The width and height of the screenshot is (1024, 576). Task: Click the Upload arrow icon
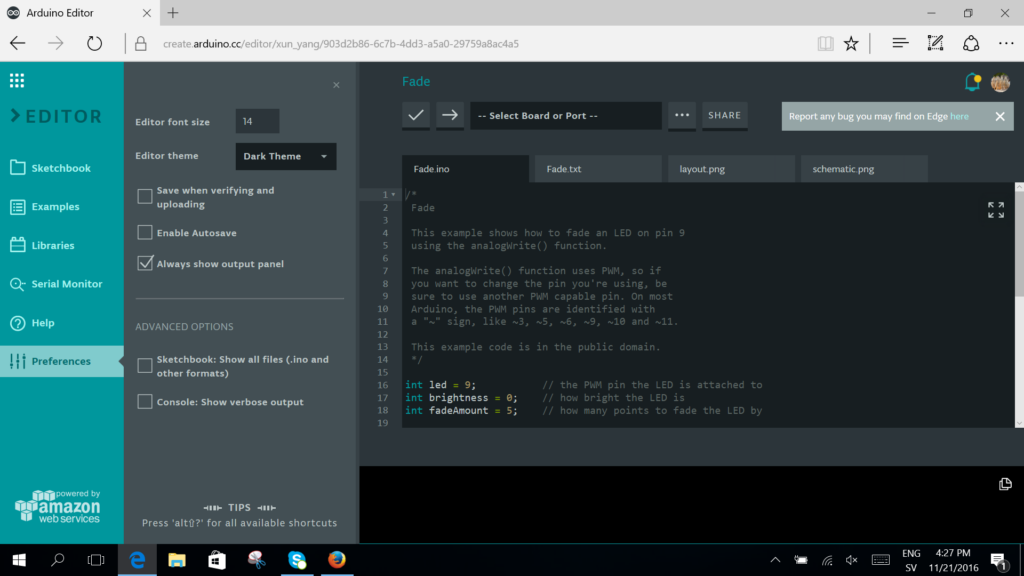coord(449,115)
